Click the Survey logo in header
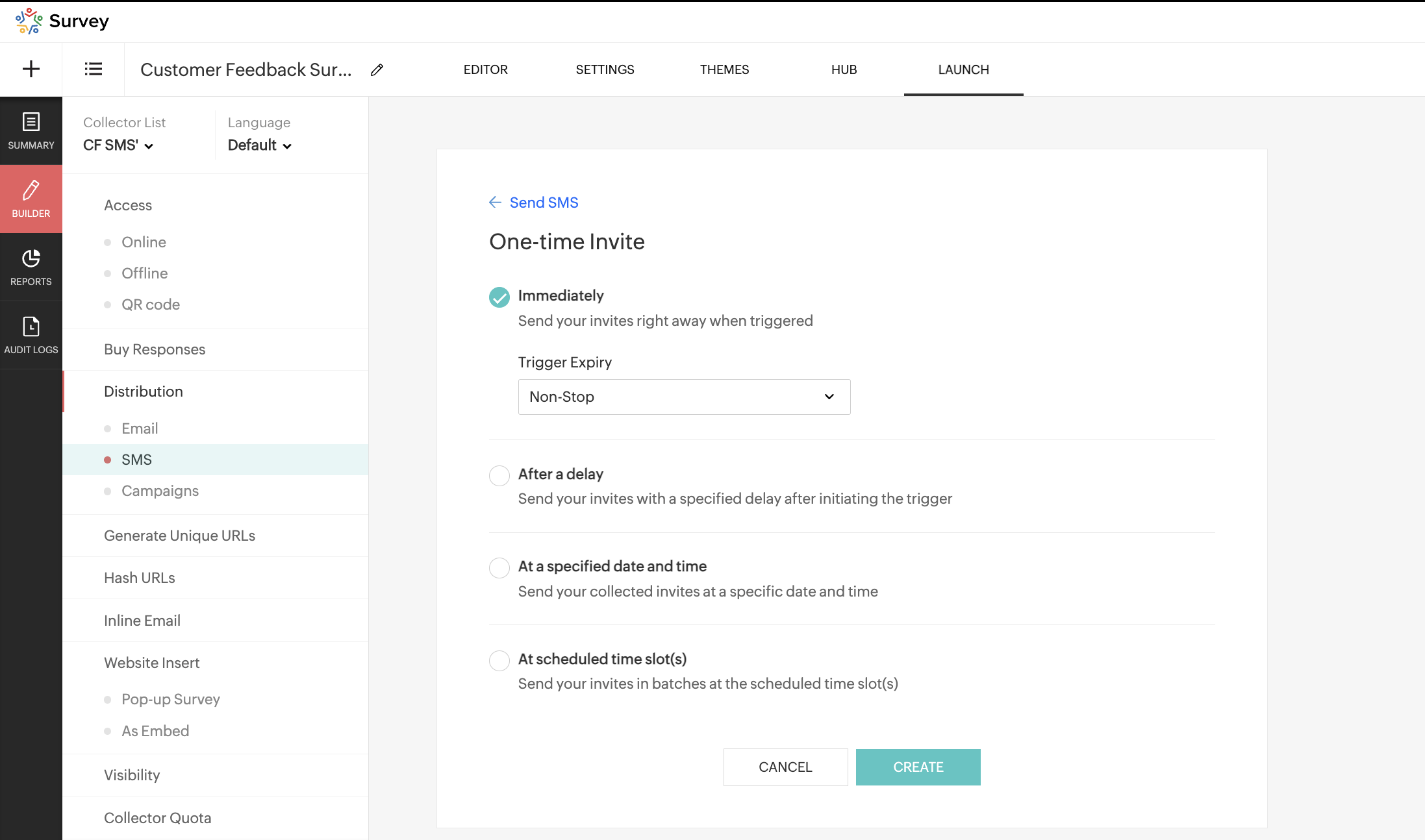This screenshot has width=1425, height=840. (x=62, y=21)
